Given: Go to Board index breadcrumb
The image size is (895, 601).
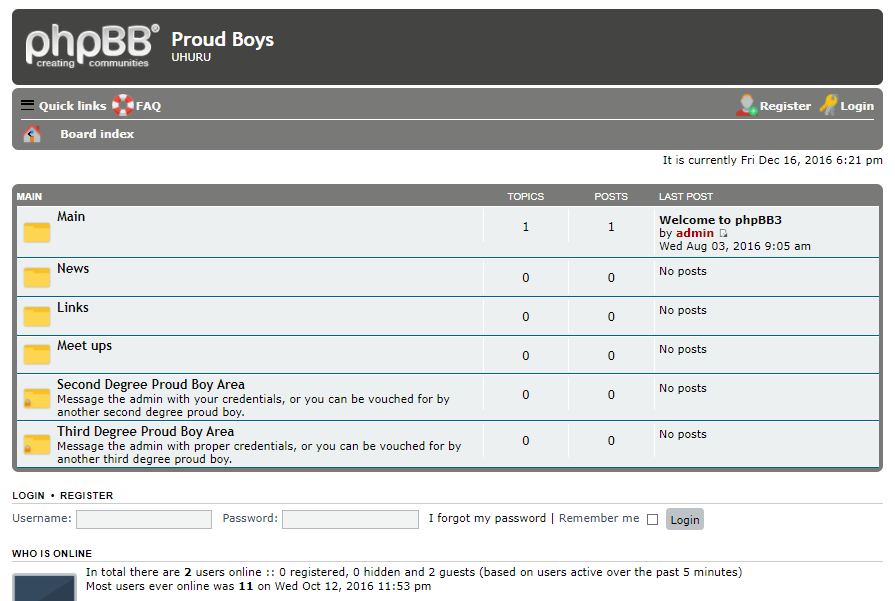Looking at the screenshot, I should pos(97,134).
